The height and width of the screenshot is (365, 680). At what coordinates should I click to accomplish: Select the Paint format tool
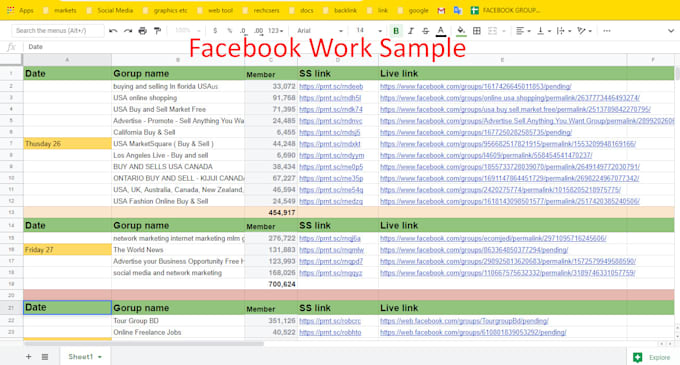pyautogui.click(x=157, y=31)
